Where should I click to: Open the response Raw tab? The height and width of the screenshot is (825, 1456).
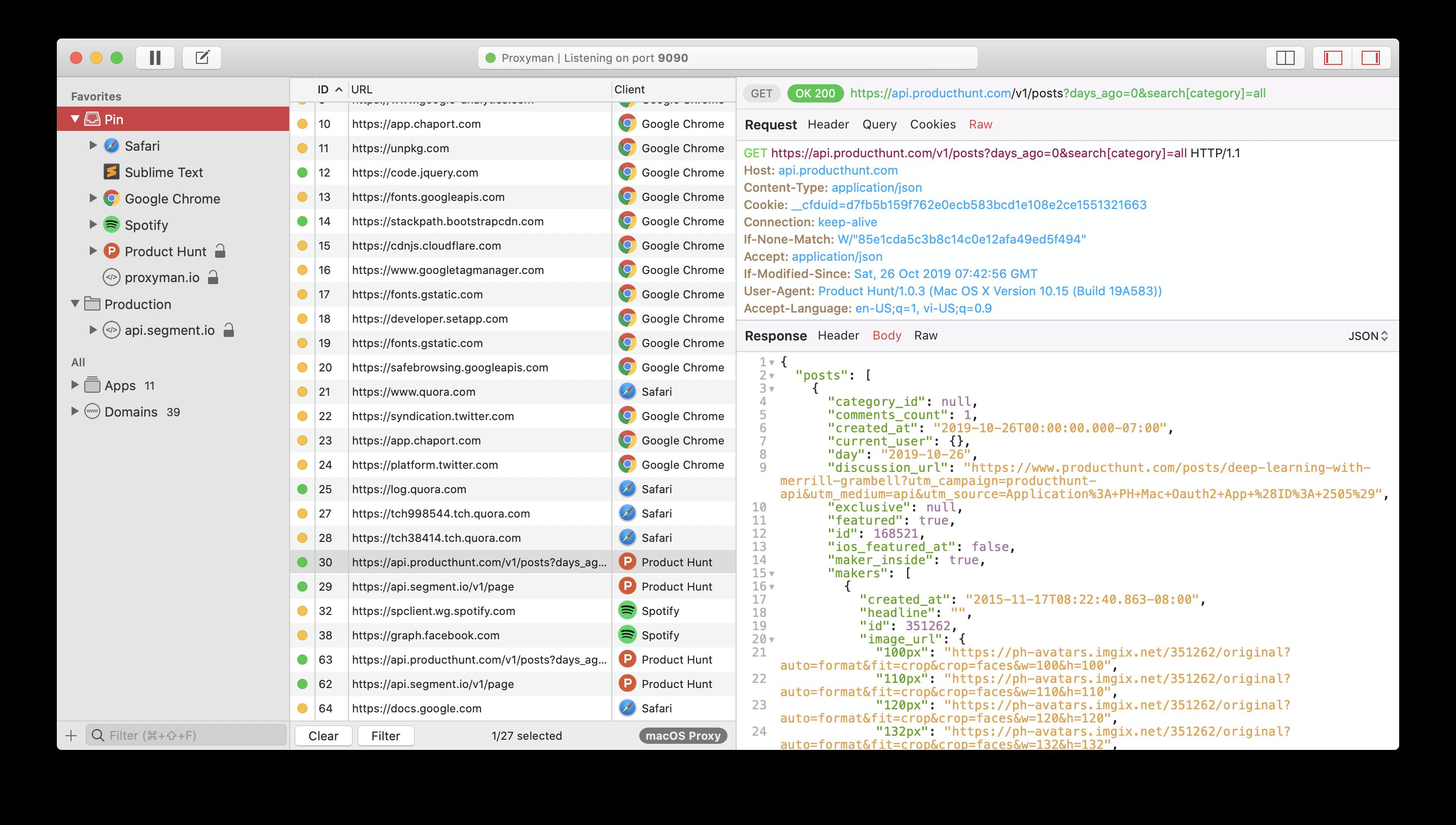tap(926, 335)
